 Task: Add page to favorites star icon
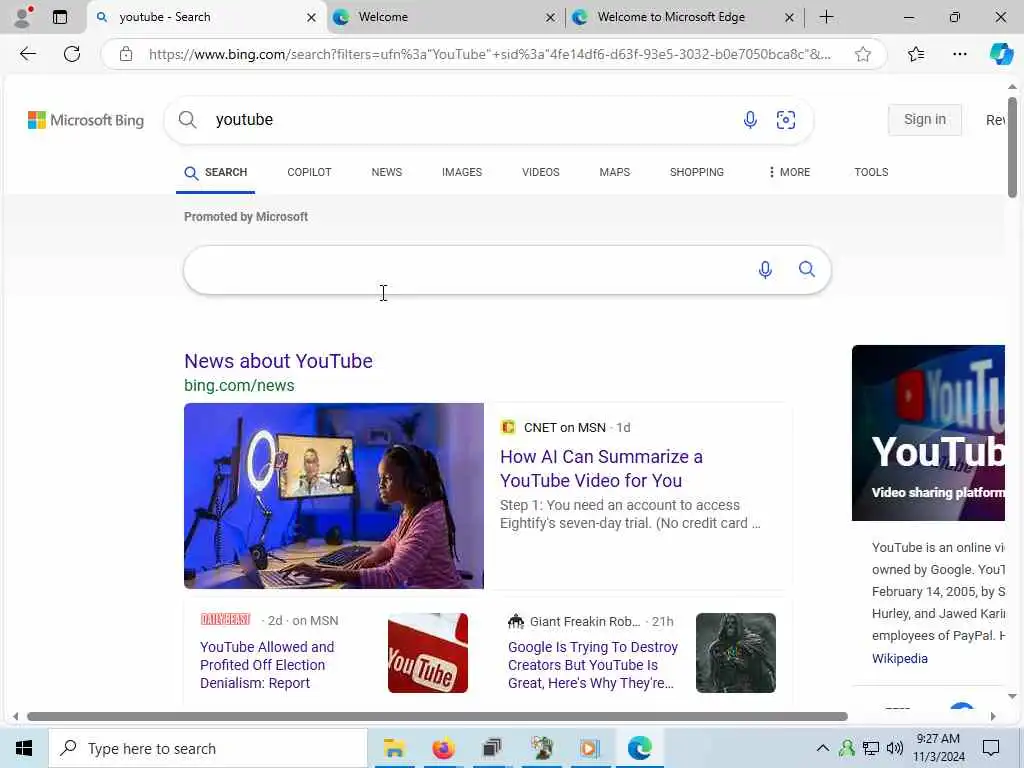click(863, 54)
